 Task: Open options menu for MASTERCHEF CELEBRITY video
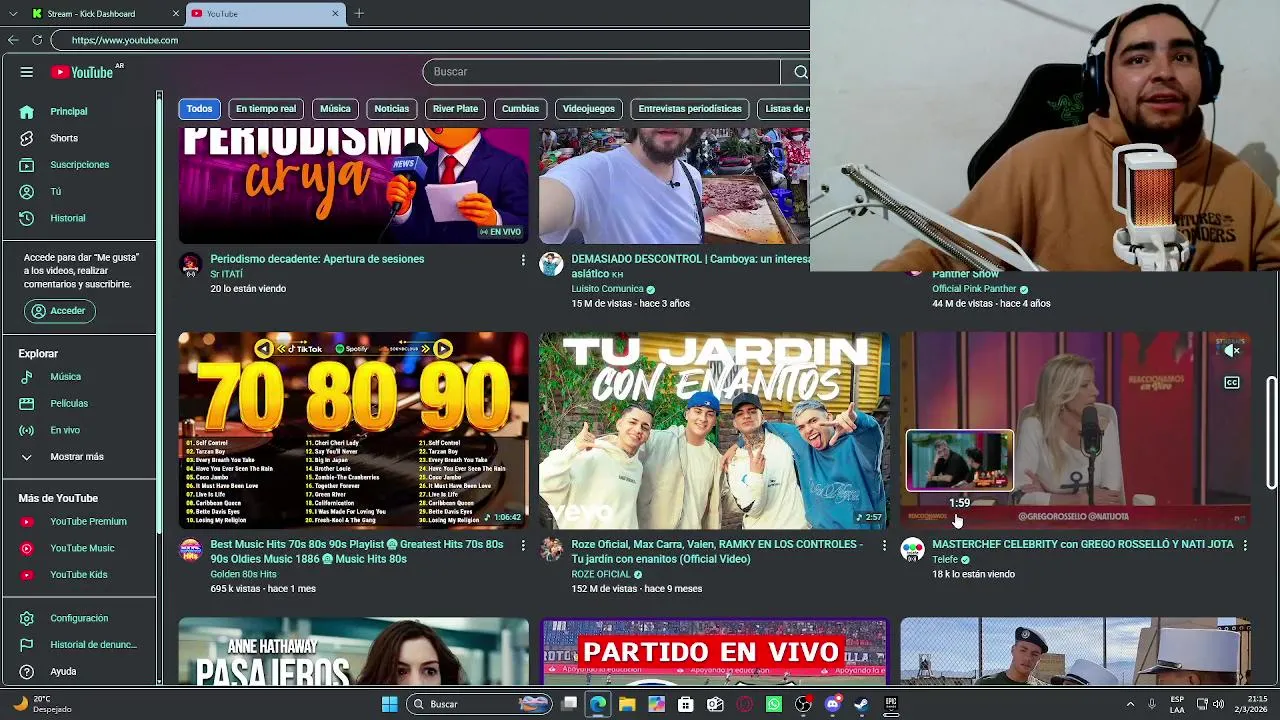1244,545
